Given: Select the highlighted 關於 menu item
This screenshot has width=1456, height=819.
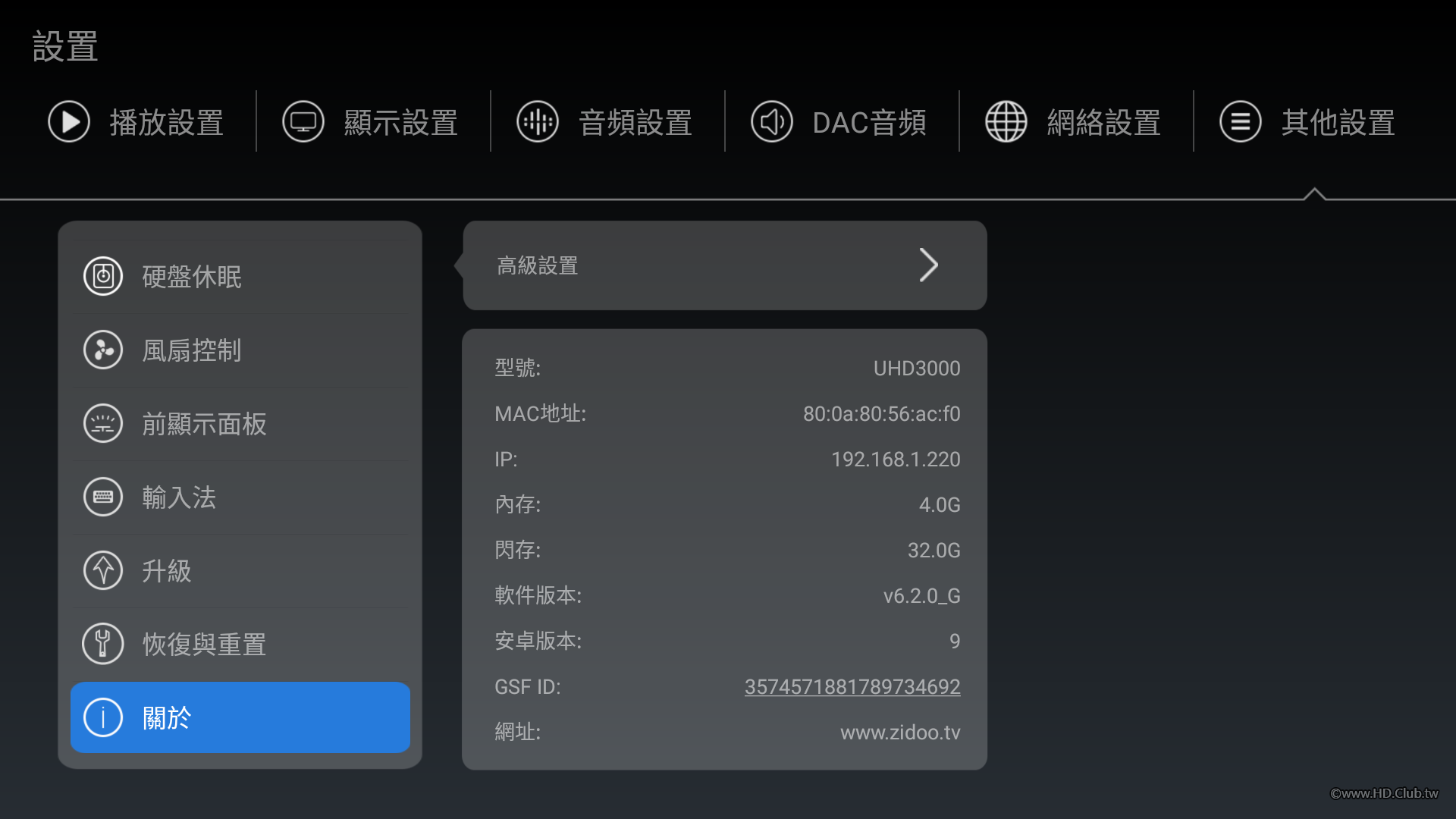Looking at the screenshot, I should (x=240, y=717).
